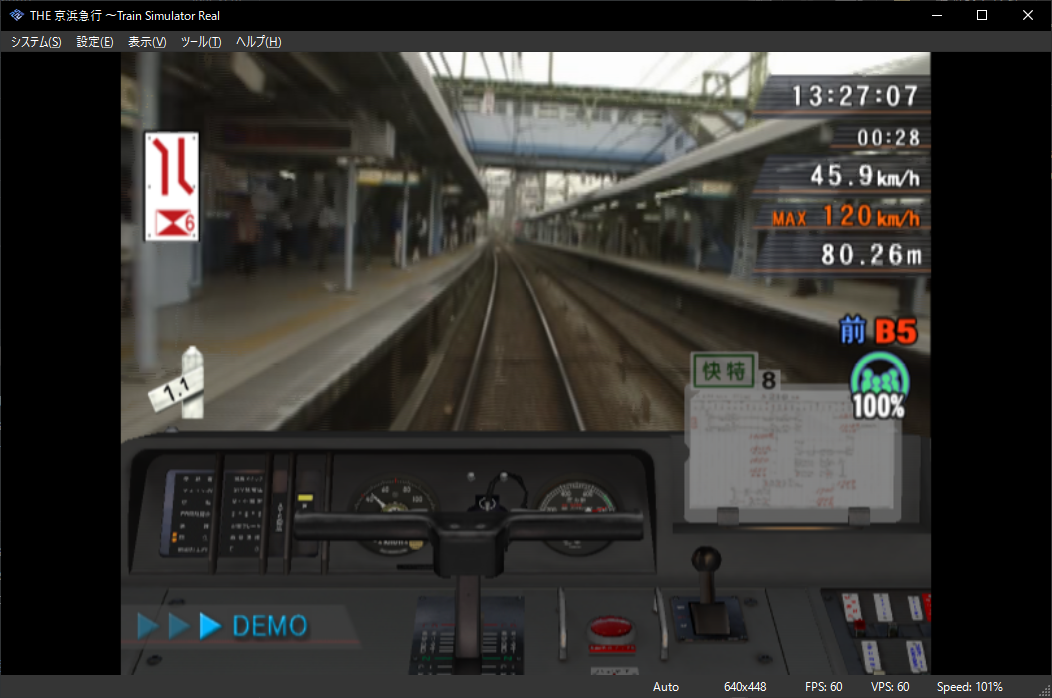The height and width of the screenshot is (698, 1052).
Task: Click the right pressure gauge
Action: click(x=577, y=515)
